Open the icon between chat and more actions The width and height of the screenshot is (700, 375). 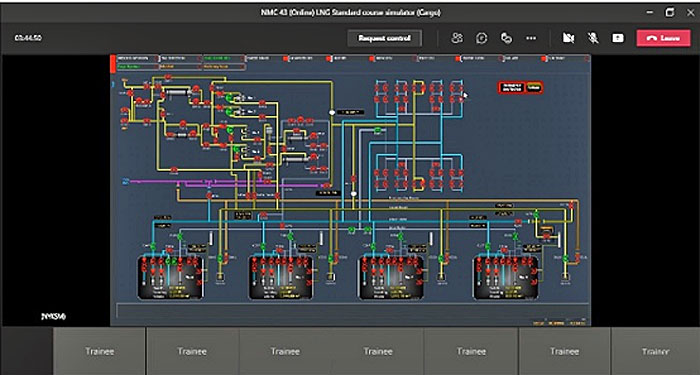(506, 38)
